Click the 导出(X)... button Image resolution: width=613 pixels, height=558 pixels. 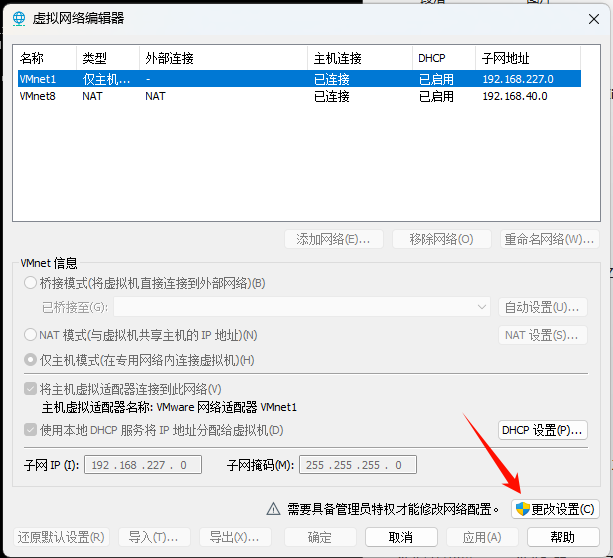click(235, 537)
